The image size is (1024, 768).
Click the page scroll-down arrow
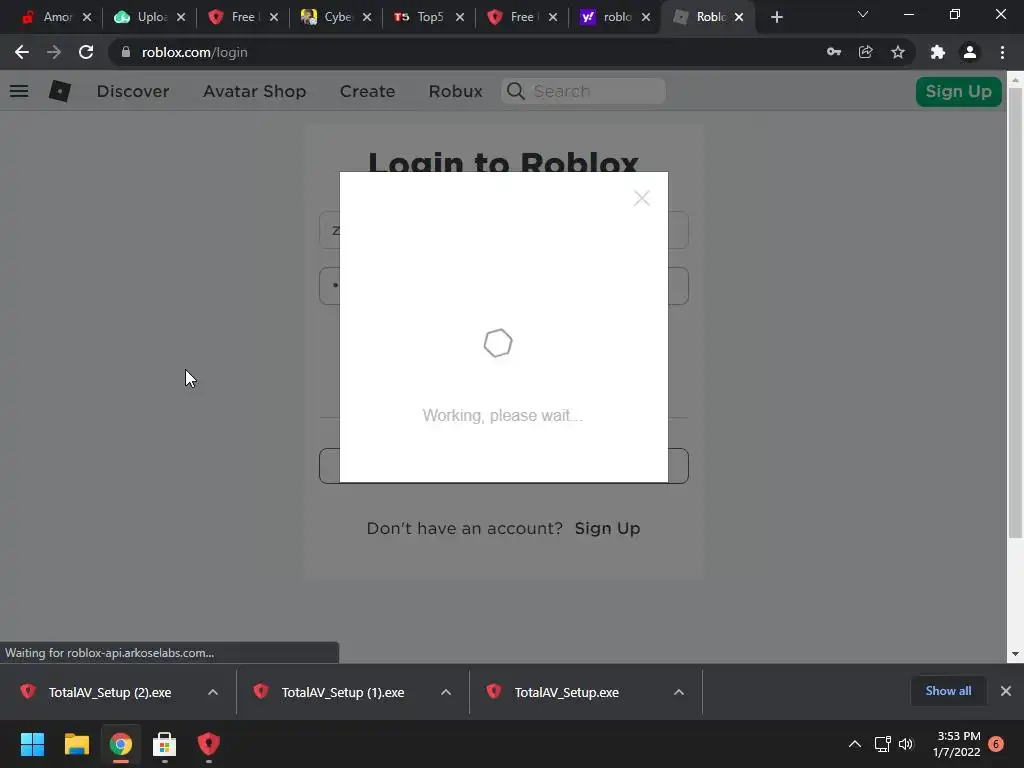(x=1015, y=654)
